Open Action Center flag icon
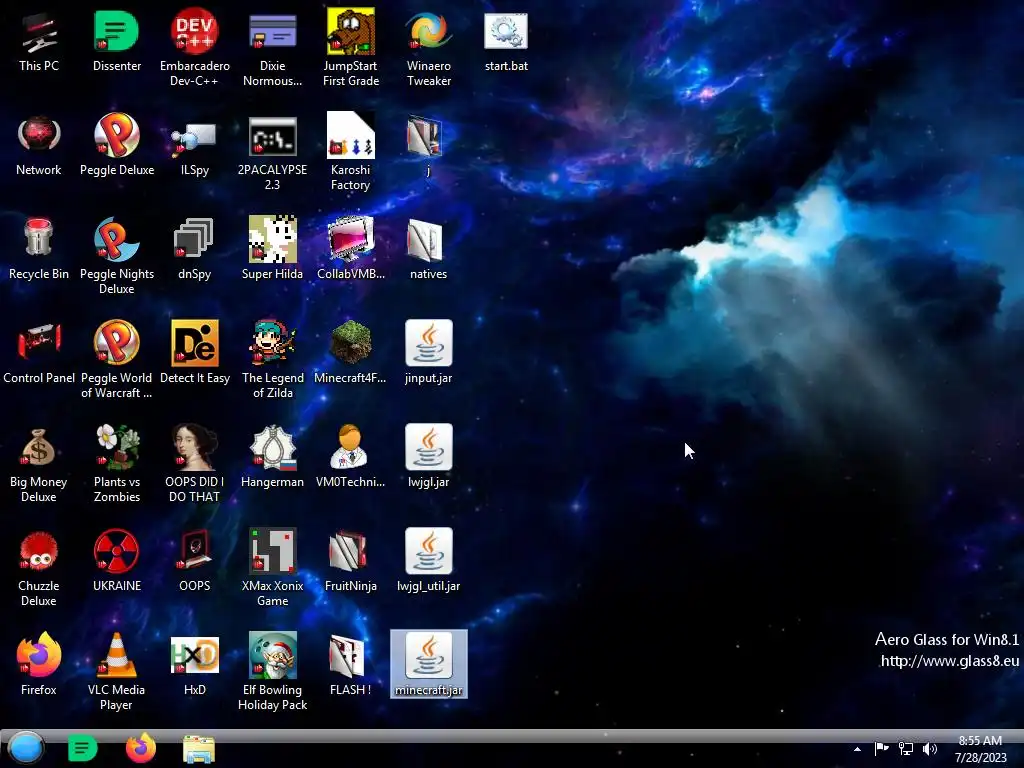 pyautogui.click(x=882, y=748)
